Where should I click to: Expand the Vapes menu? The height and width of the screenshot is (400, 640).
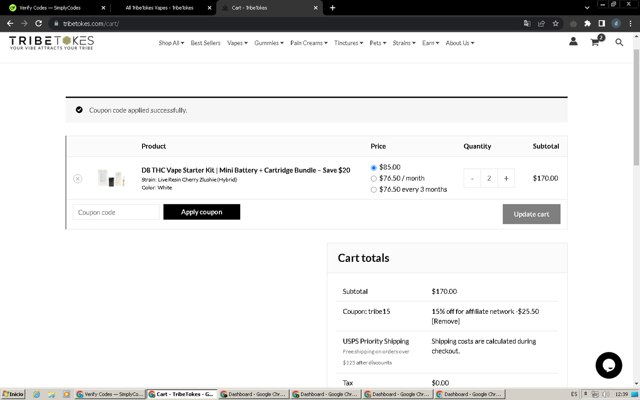coord(237,43)
